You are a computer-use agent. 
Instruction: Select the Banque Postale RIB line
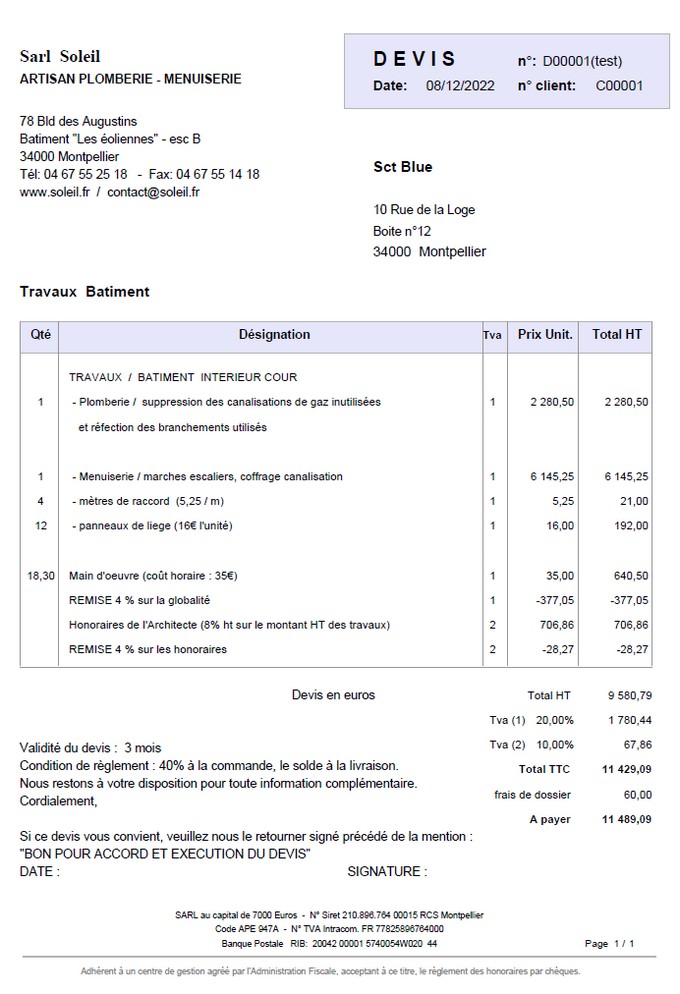click(x=329, y=944)
